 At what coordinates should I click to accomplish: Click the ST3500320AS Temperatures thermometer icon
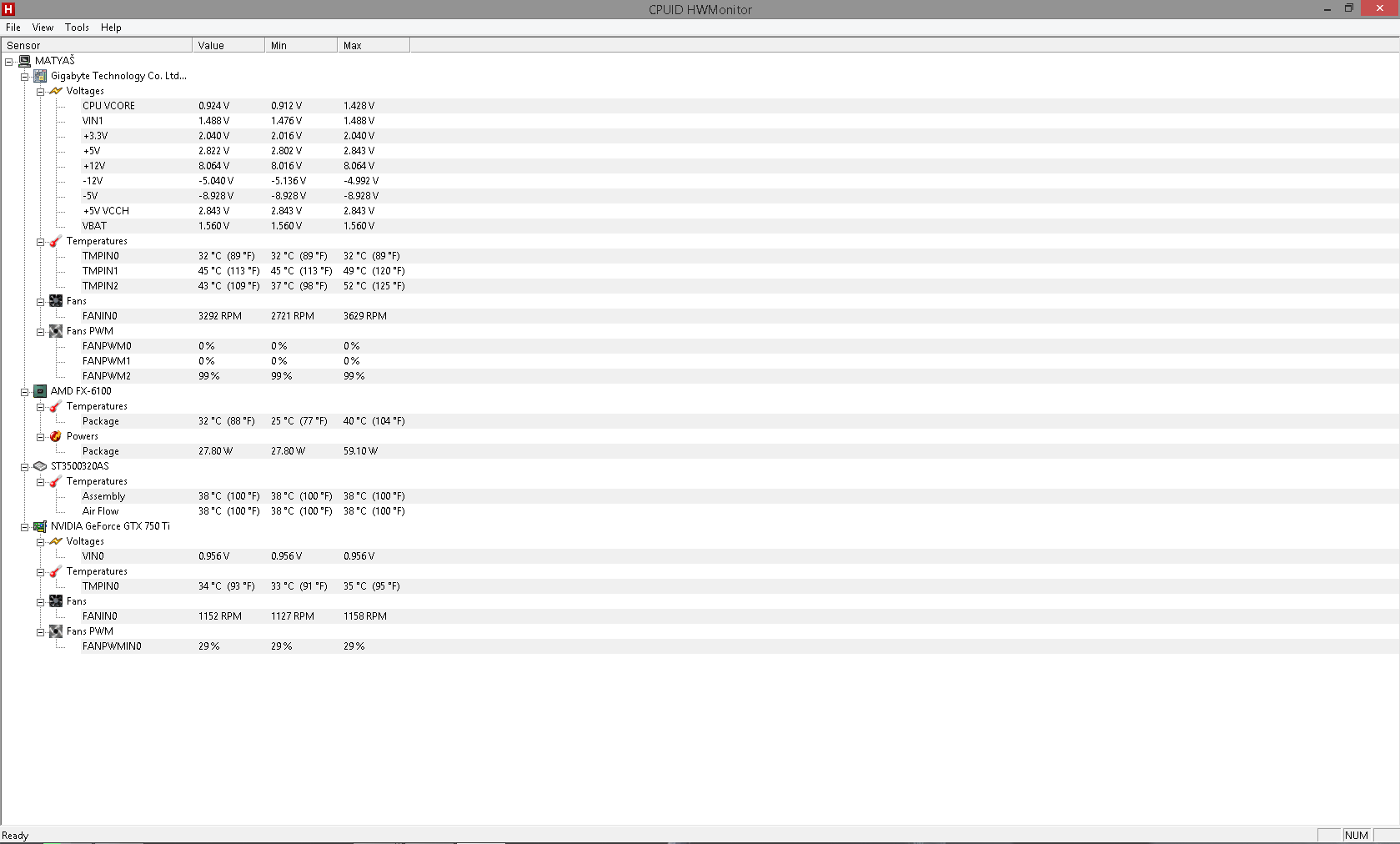[x=56, y=481]
